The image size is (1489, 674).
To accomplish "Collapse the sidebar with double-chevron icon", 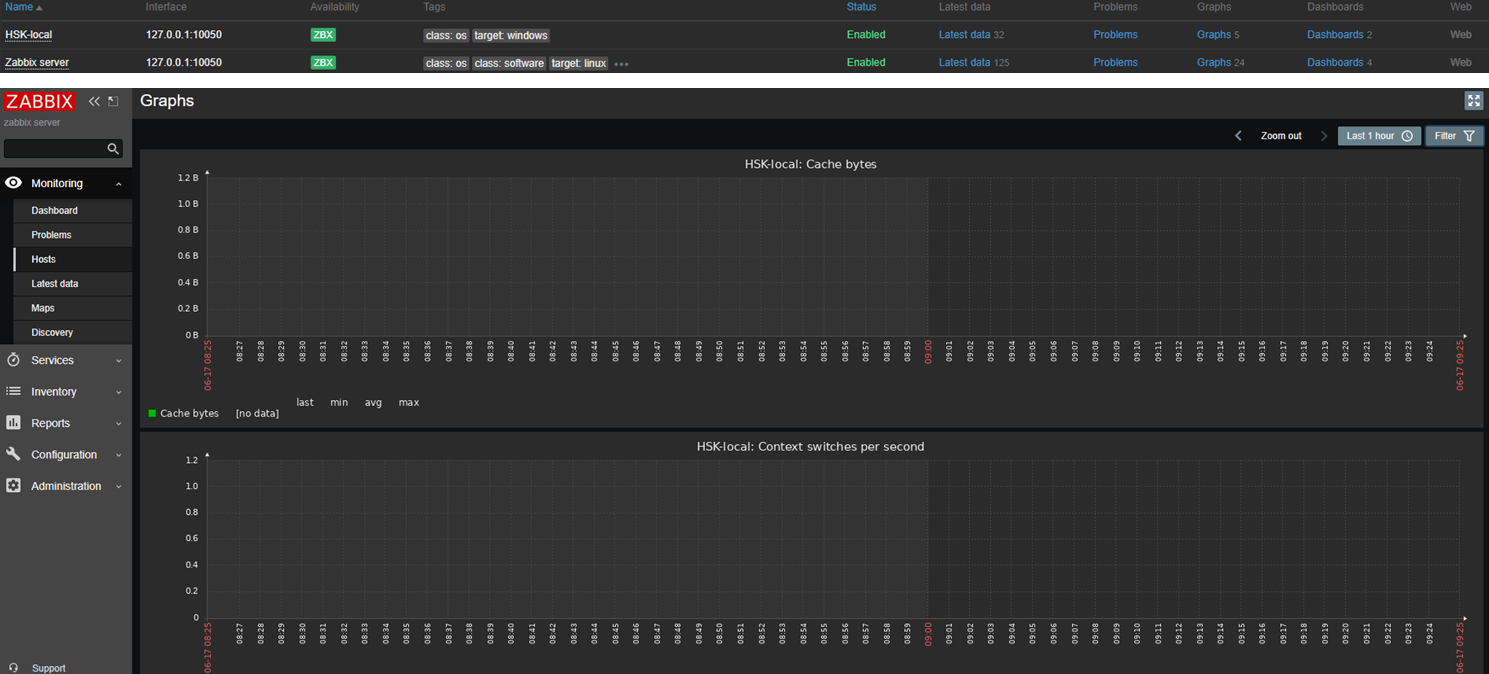I will pos(94,101).
